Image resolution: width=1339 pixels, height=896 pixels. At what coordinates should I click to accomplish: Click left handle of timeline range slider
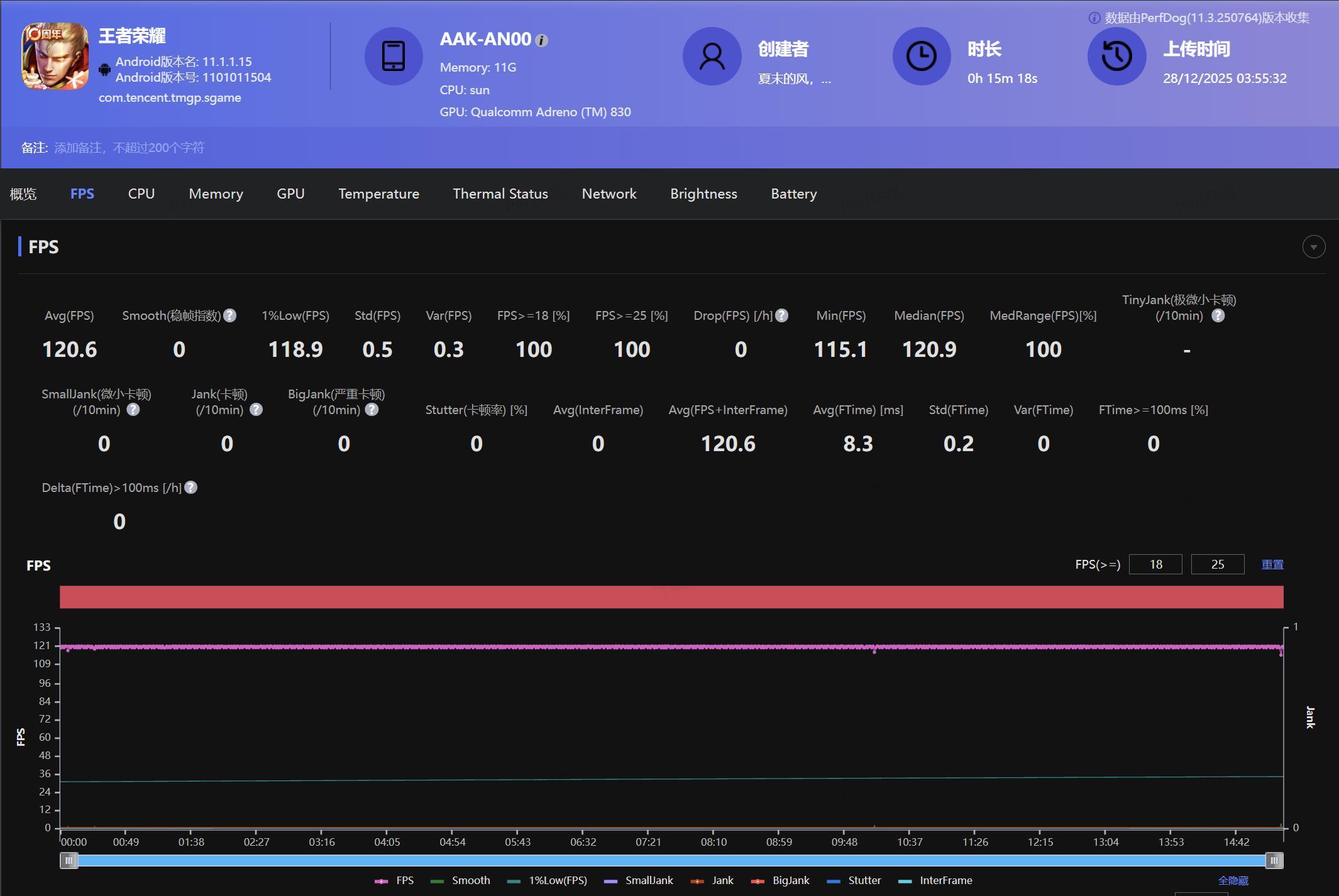[69, 860]
